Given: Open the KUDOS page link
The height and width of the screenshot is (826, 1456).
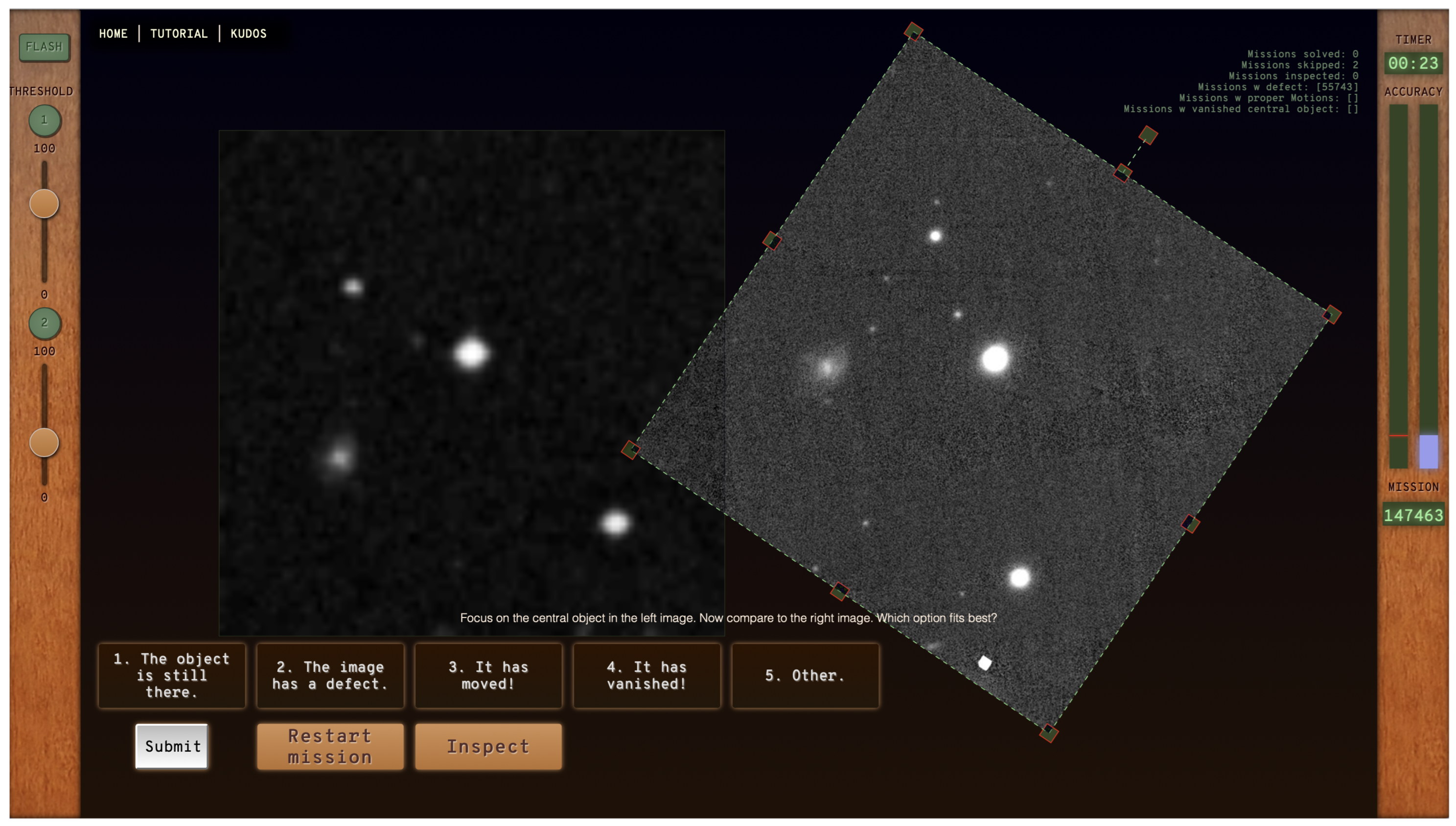Looking at the screenshot, I should click(248, 33).
